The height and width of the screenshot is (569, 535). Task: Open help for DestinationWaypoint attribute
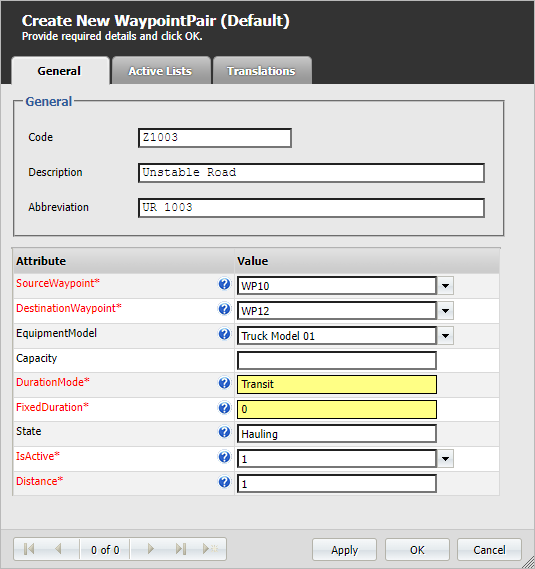tap(224, 309)
